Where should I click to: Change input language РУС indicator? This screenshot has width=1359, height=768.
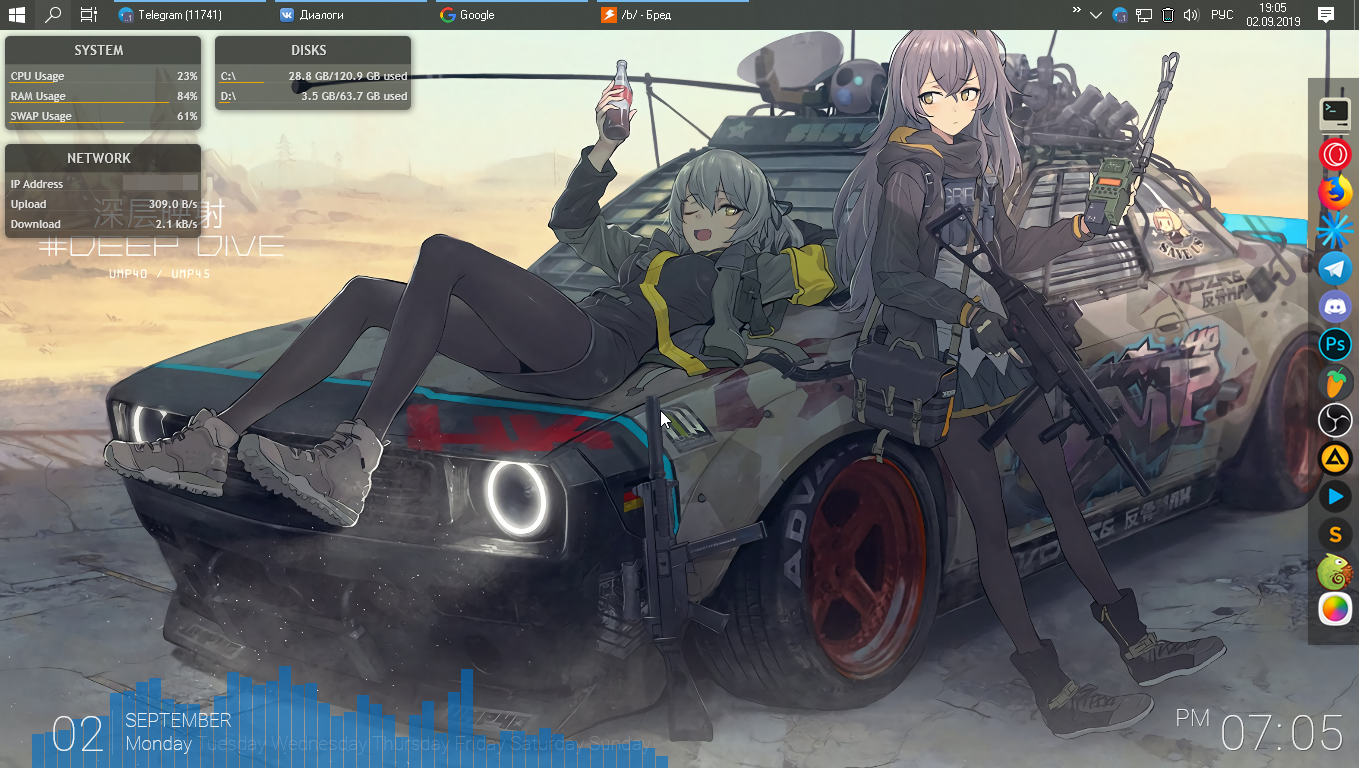click(1222, 15)
